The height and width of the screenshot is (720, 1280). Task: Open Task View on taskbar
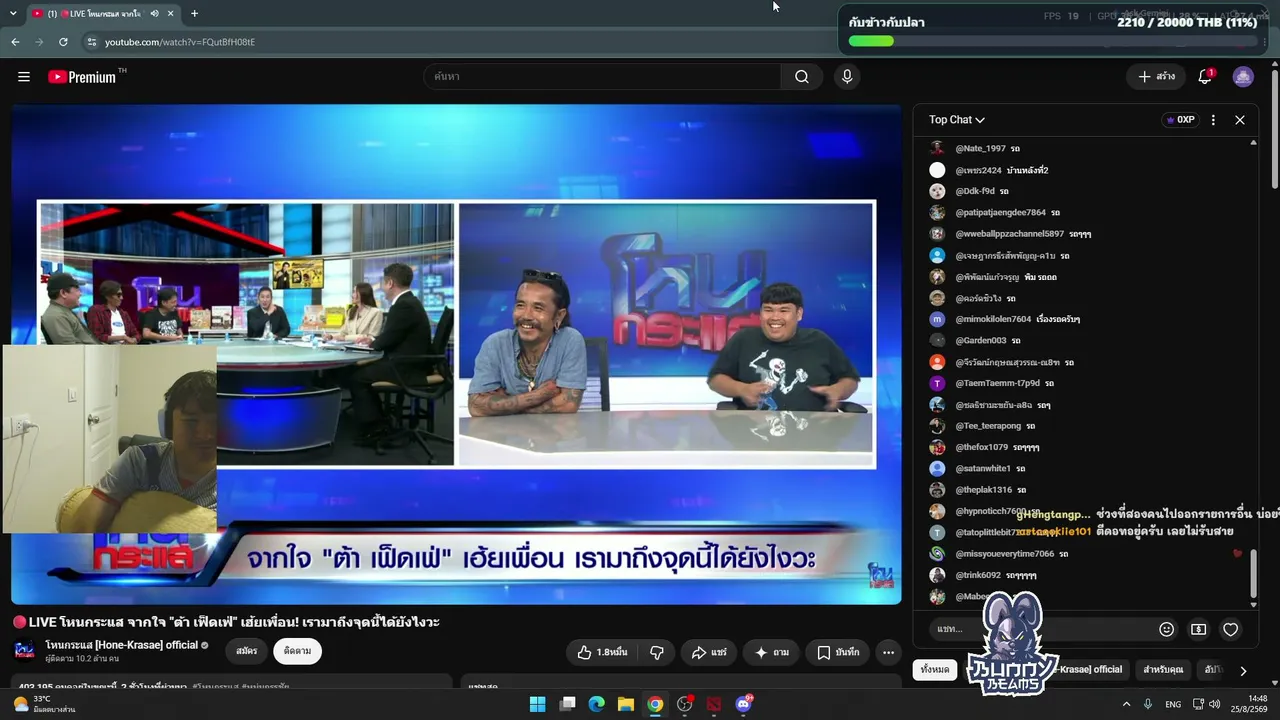pyautogui.click(x=567, y=704)
